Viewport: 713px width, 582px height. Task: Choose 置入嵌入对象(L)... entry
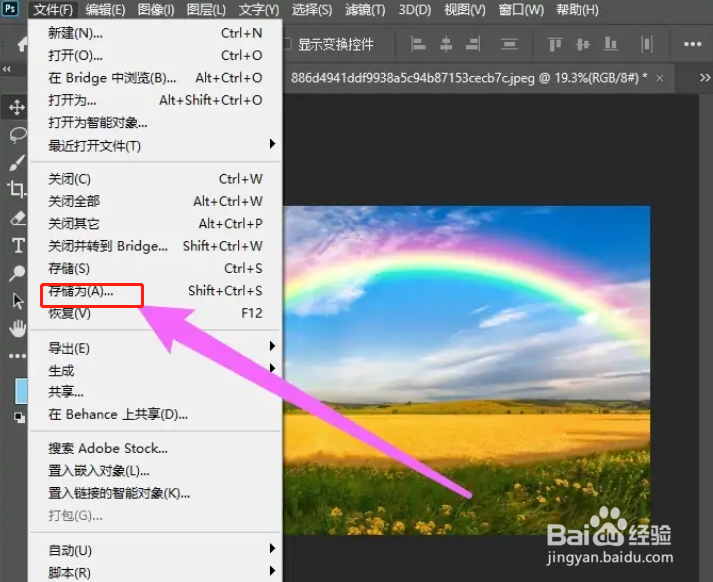pos(156,470)
